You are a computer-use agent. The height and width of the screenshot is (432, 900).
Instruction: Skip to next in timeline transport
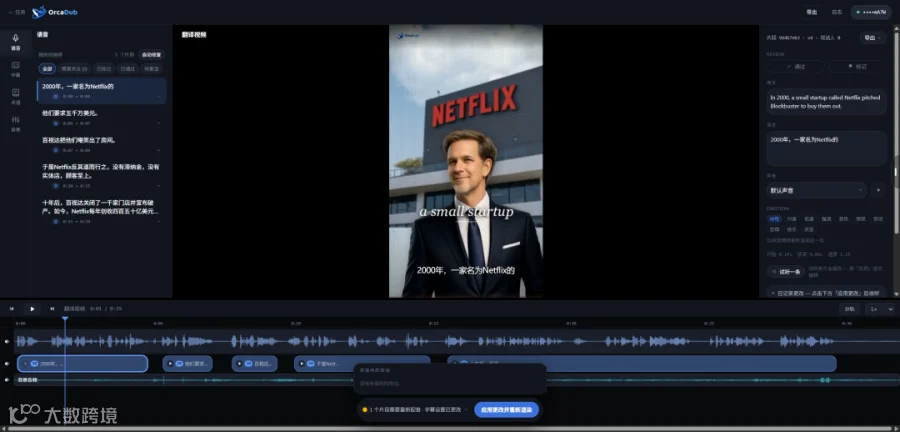(52, 309)
